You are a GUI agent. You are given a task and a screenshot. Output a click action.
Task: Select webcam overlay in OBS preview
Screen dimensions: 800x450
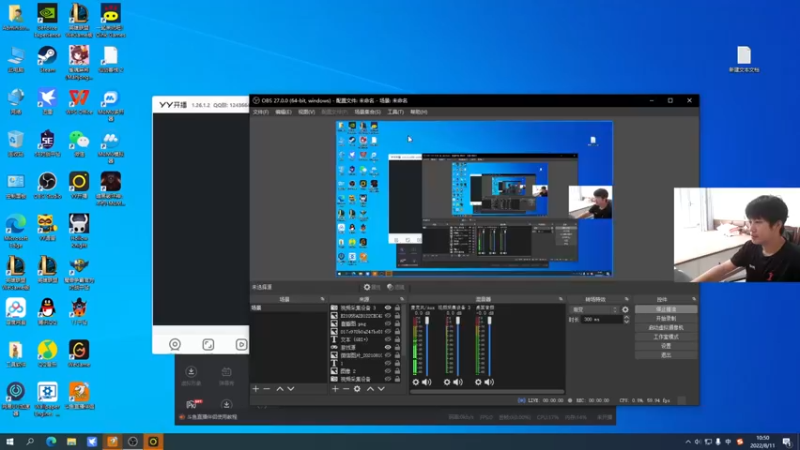point(590,203)
